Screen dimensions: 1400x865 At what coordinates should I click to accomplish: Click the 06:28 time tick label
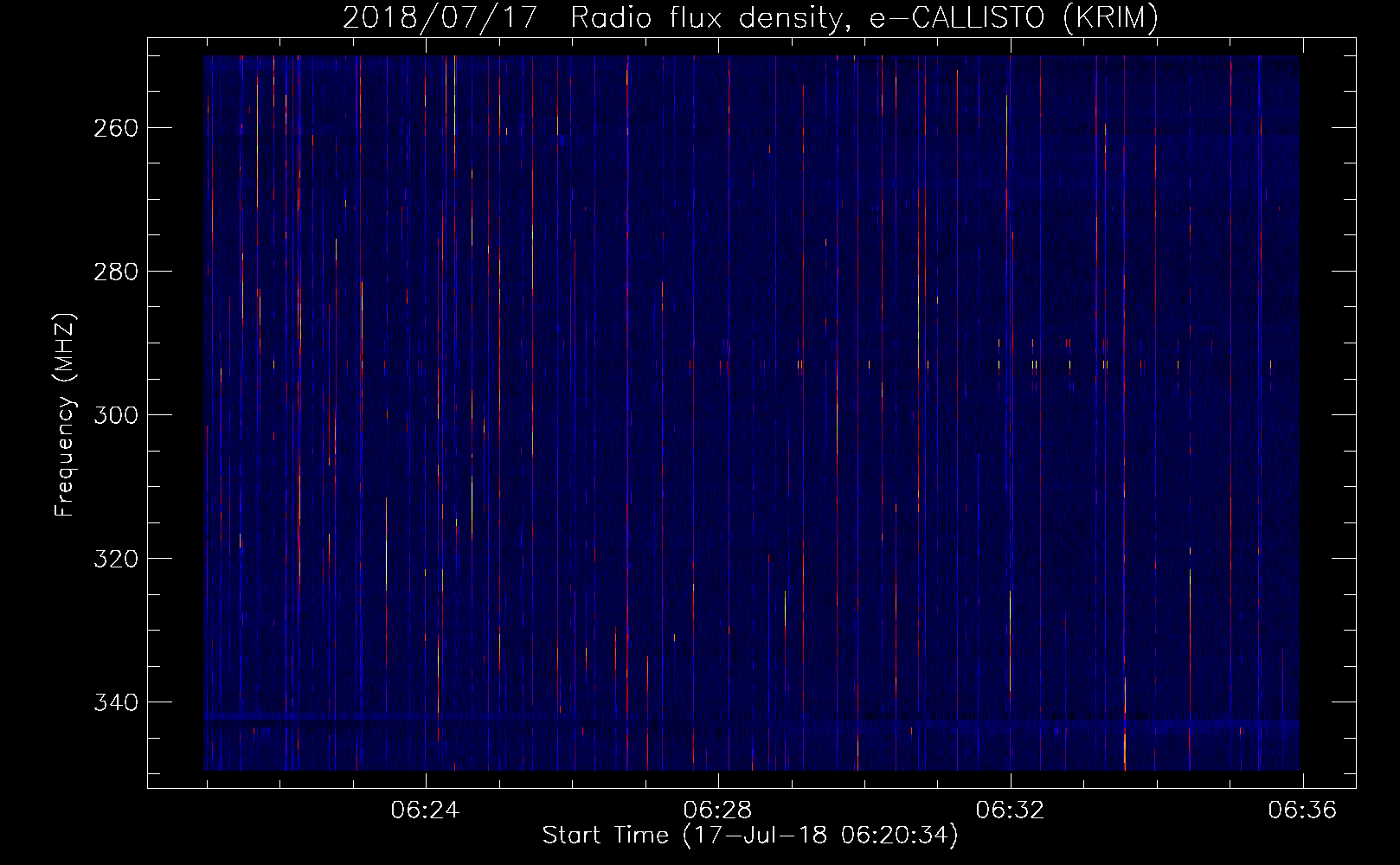pos(717,811)
